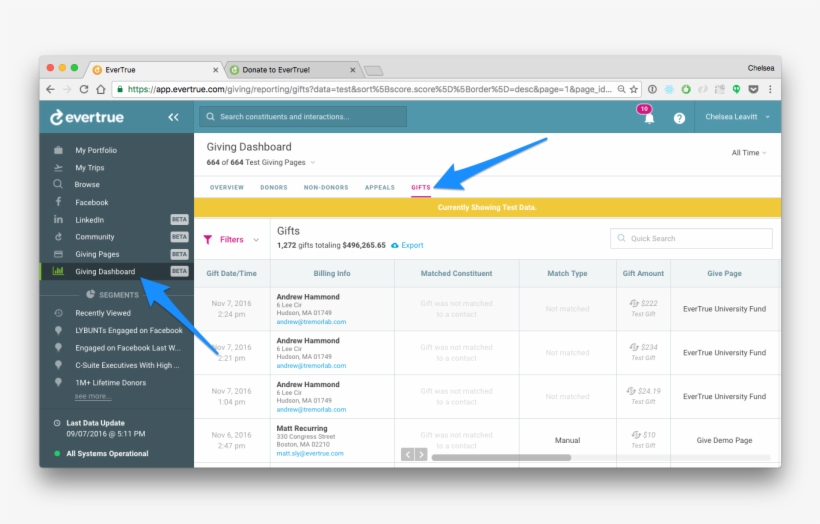Image resolution: width=820 pixels, height=524 pixels.
Task: Focus the Quick Search field
Action: 691,238
